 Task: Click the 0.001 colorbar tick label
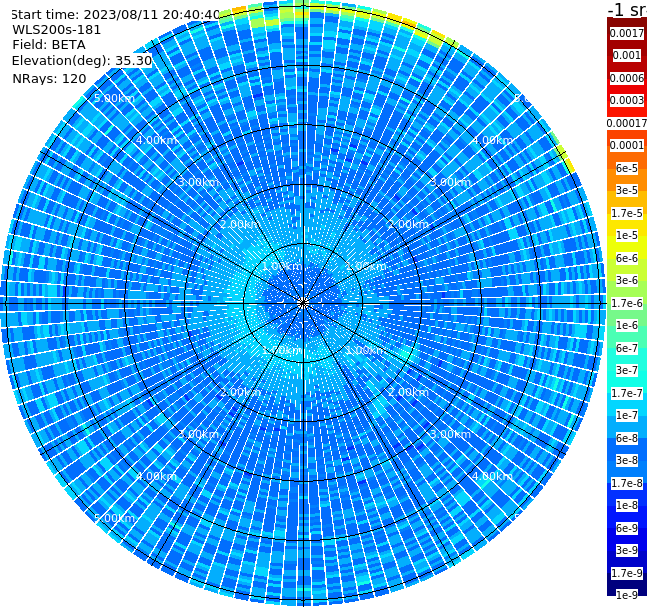[627, 55]
